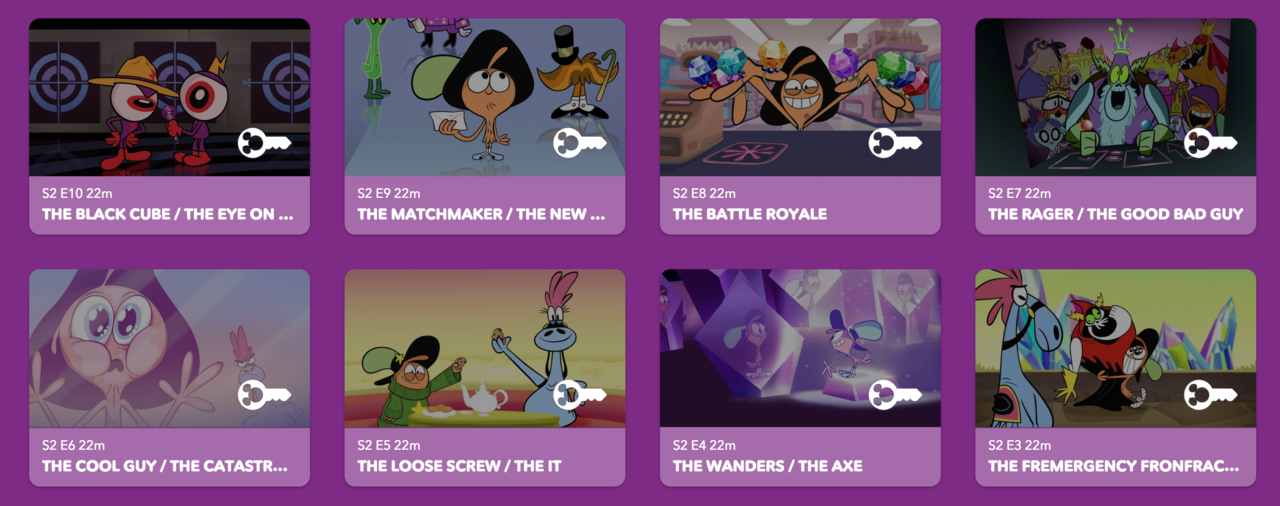
Task: Click the S2 E8 thumbnail with colorful gems
Action: pyautogui.click(x=800, y=97)
